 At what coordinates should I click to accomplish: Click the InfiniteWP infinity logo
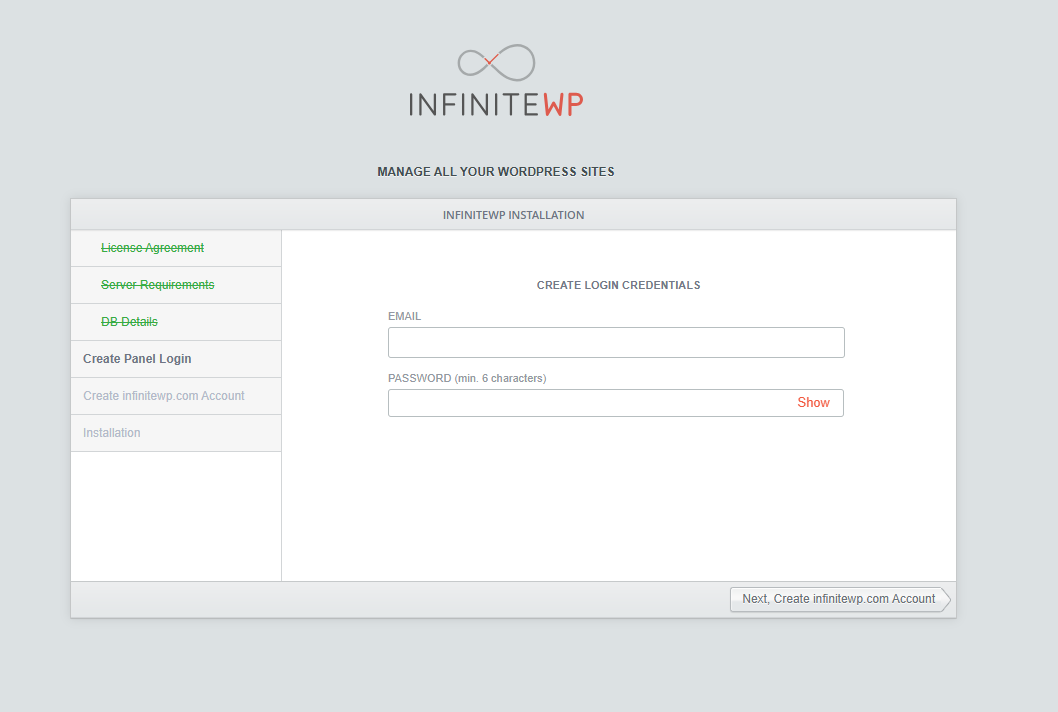(496, 62)
